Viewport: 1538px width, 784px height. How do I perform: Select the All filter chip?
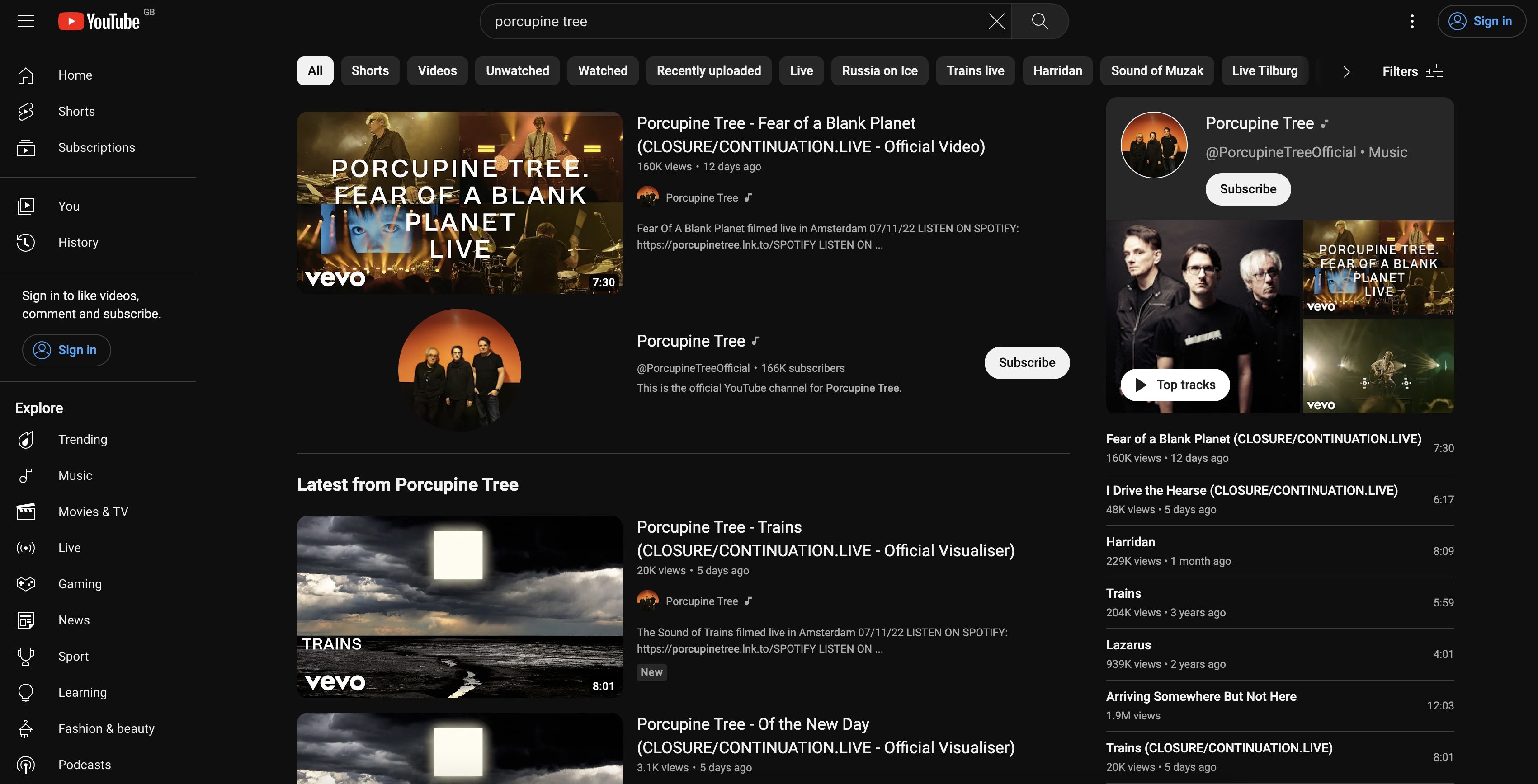(x=315, y=71)
